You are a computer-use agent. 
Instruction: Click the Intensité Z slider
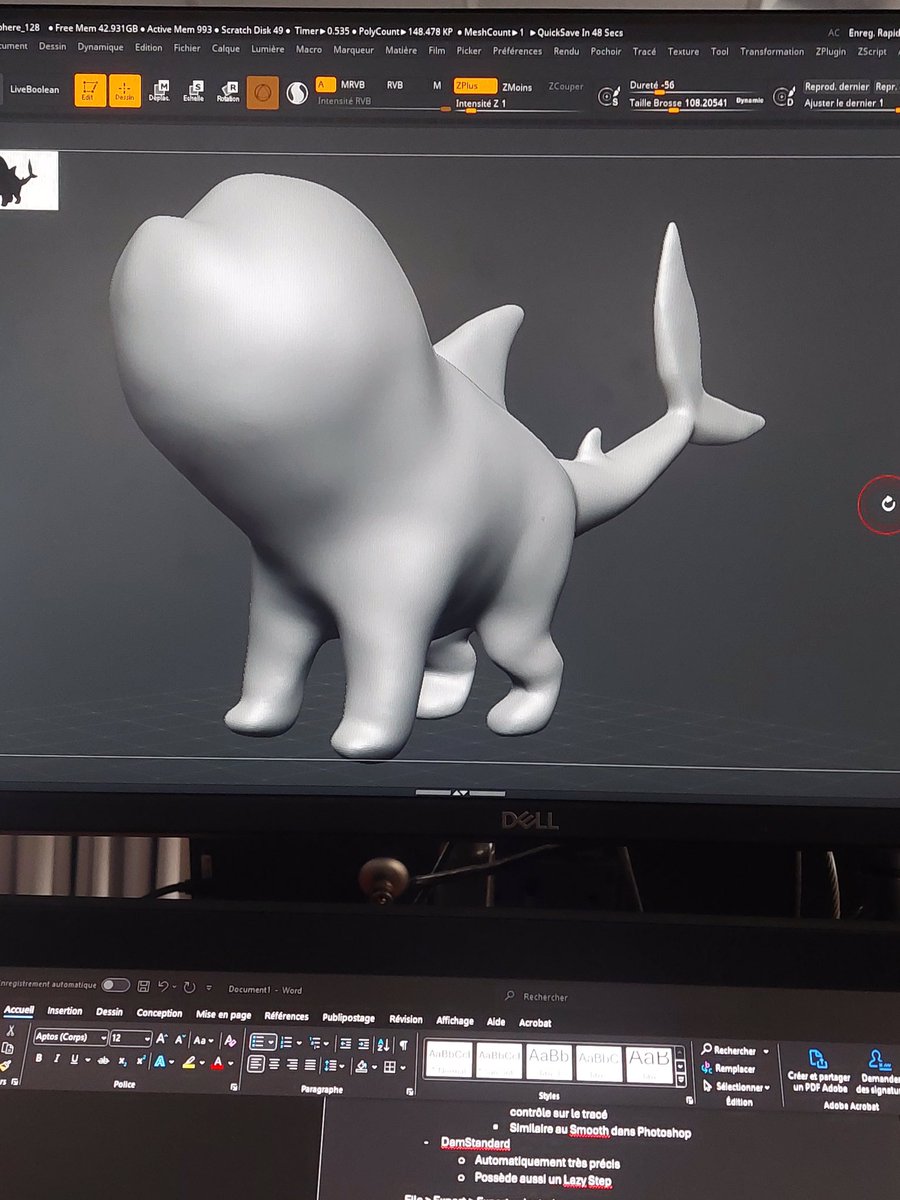click(518, 105)
